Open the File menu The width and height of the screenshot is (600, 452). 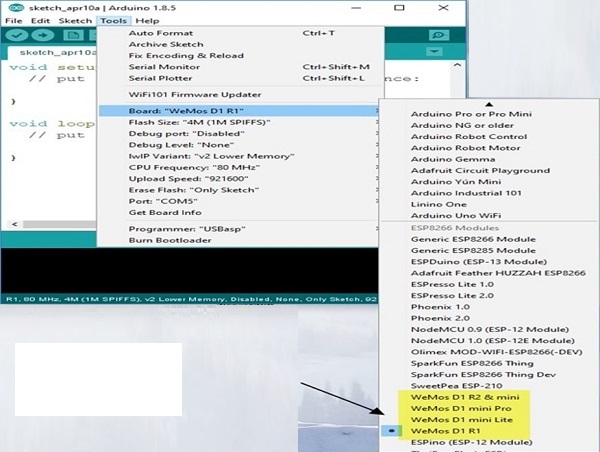point(13,20)
